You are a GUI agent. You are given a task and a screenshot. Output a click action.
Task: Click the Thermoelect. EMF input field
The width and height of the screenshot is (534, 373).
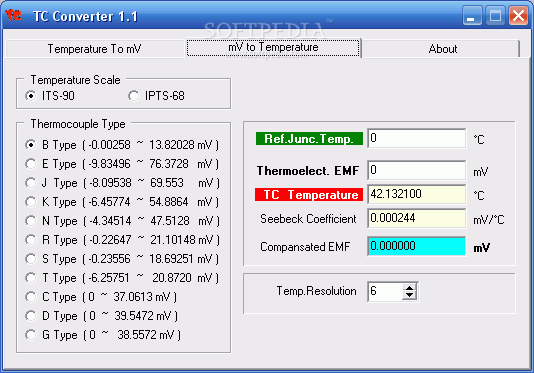[x=417, y=170]
